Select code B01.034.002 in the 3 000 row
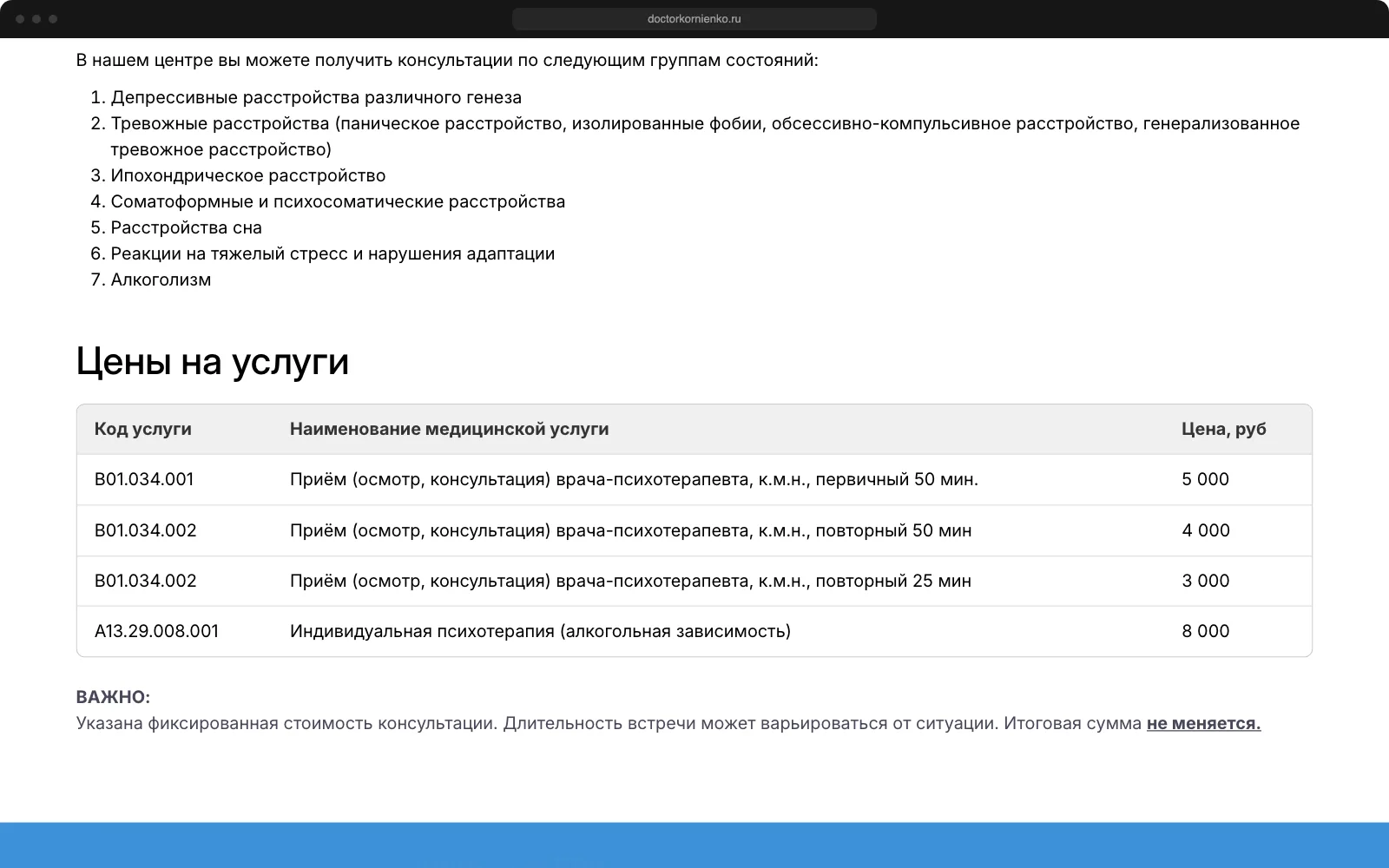 tap(146, 581)
